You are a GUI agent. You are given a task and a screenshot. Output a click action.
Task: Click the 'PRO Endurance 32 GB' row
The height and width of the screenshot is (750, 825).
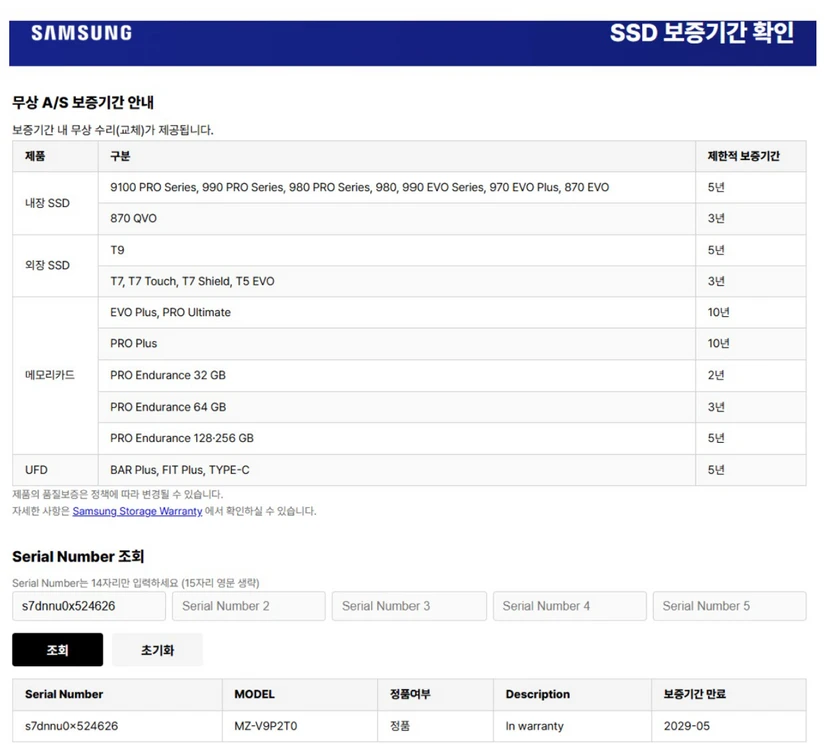pos(397,375)
